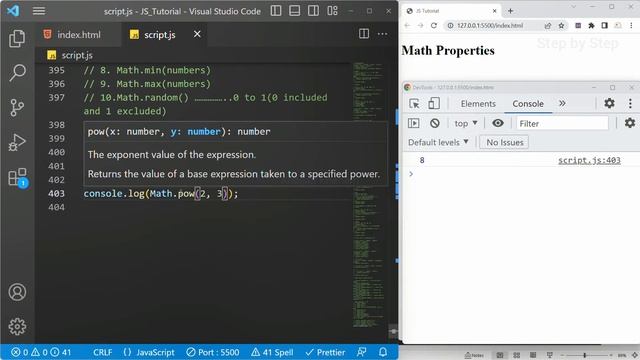Open the editor More Actions ellipsis
Image resolution: width=640 pixels, height=360 pixels.
pos(382,34)
